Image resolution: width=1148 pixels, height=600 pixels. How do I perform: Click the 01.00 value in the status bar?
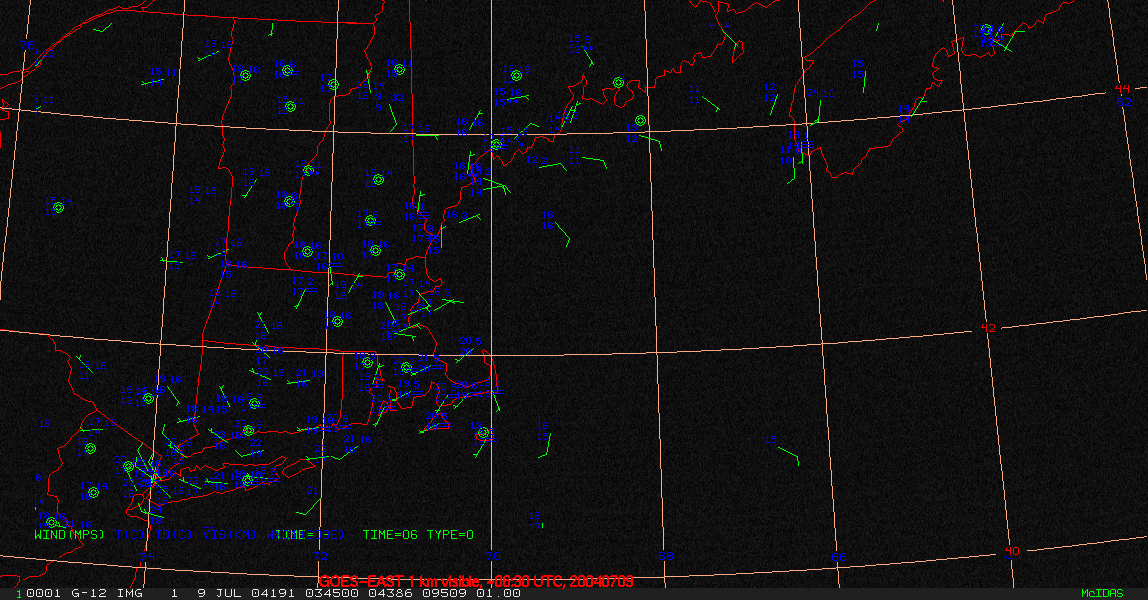click(x=498, y=593)
